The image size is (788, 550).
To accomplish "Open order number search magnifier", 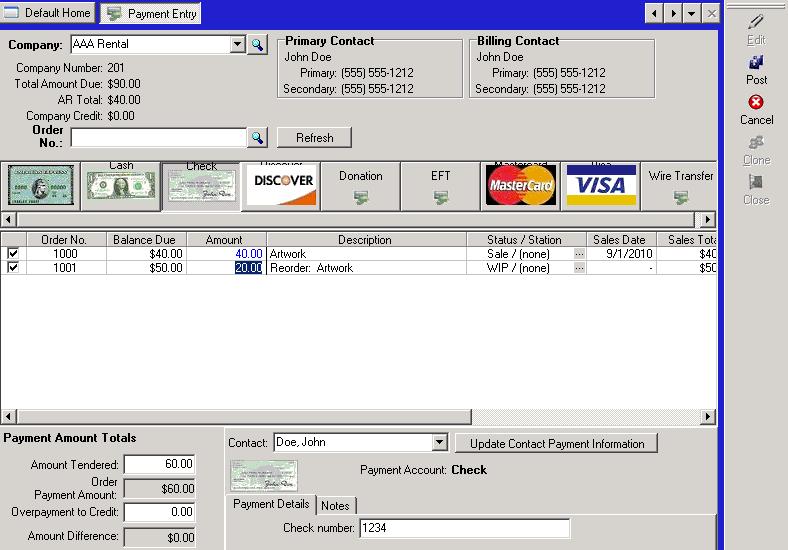I will pyautogui.click(x=257, y=137).
